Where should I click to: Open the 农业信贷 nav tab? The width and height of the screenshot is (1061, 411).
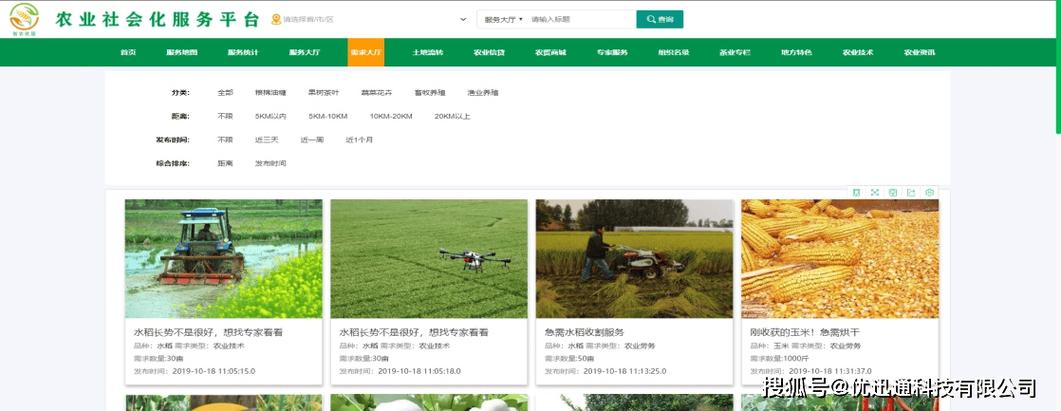click(489, 52)
